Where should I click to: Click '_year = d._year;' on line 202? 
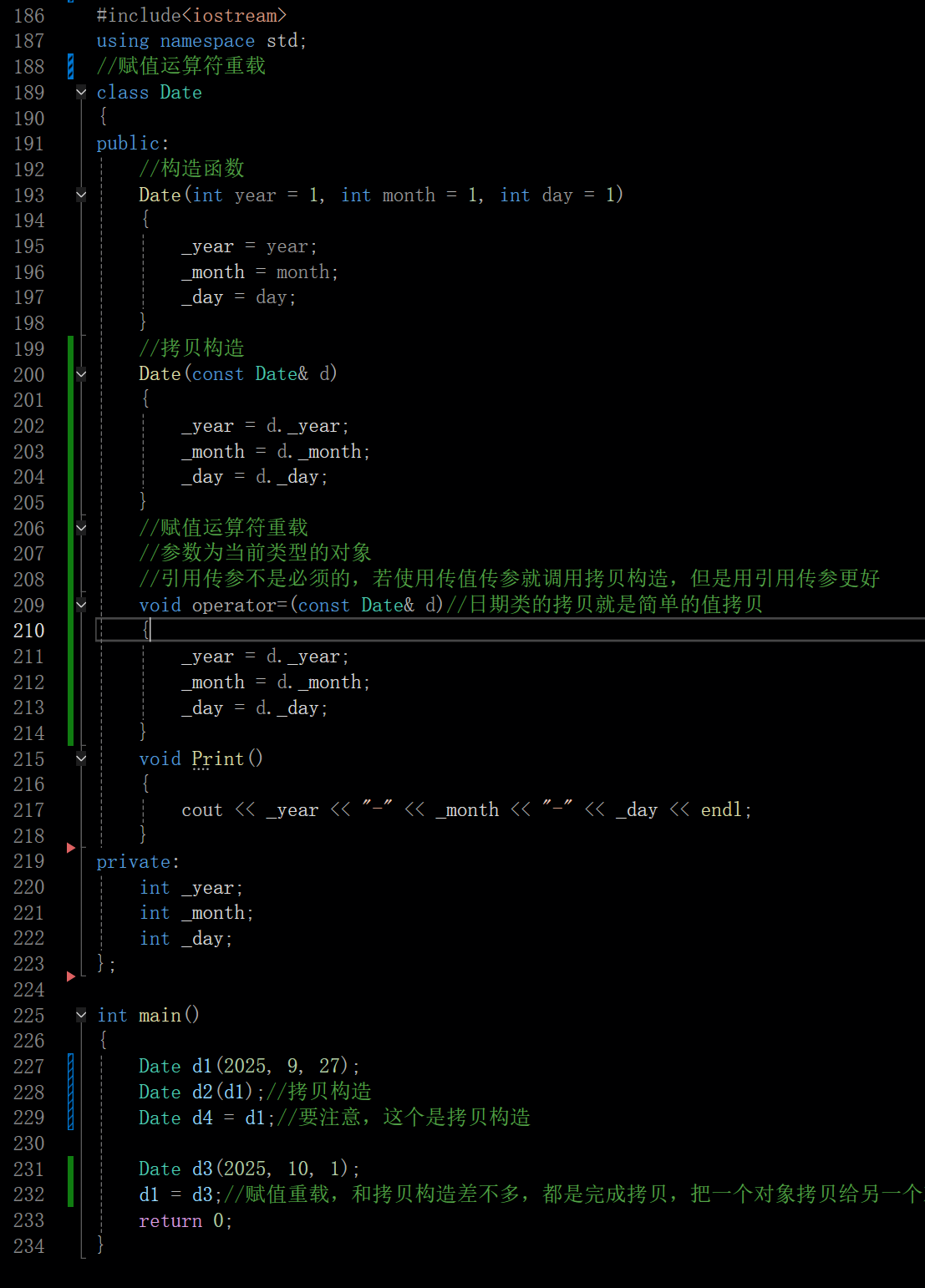pyautogui.click(x=265, y=426)
